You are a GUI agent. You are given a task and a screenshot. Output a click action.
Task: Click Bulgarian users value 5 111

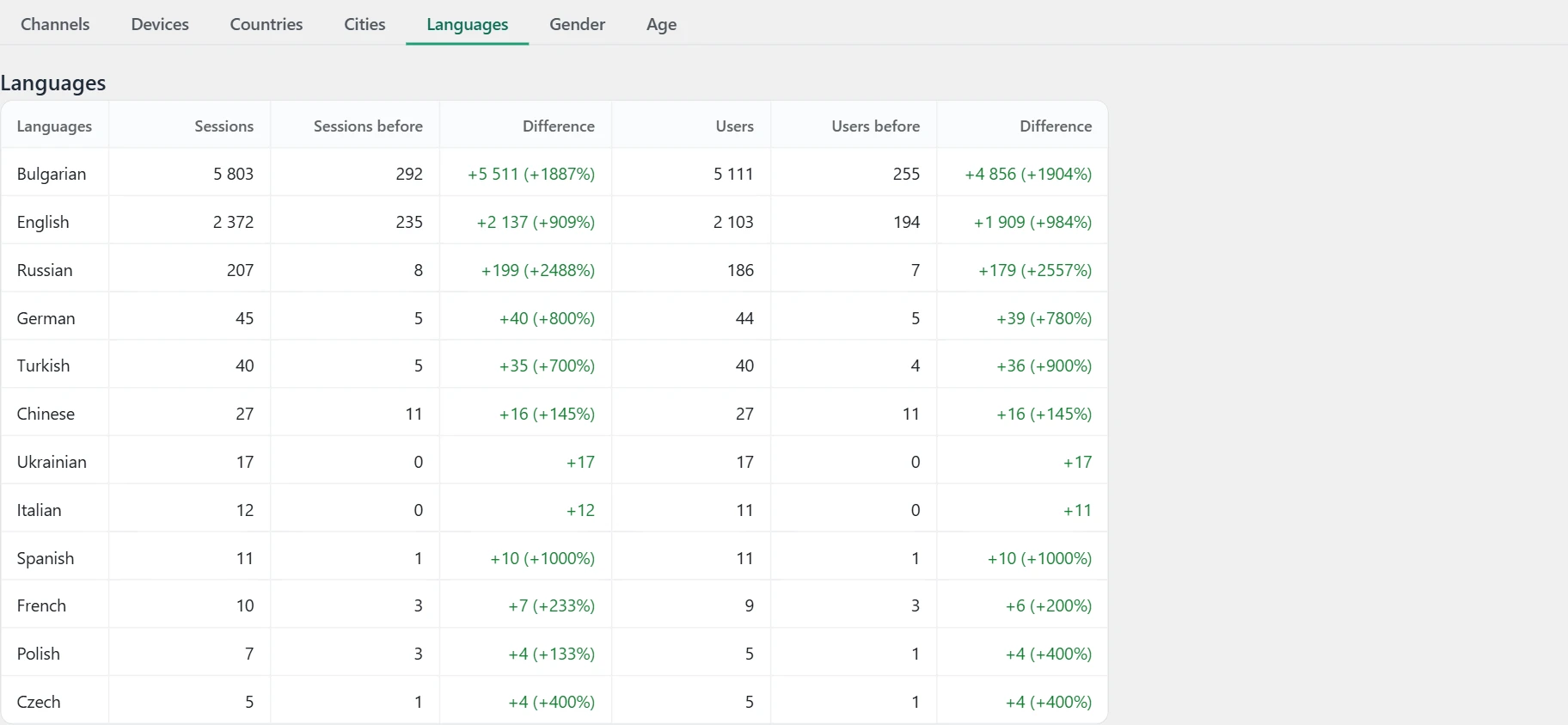click(733, 174)
